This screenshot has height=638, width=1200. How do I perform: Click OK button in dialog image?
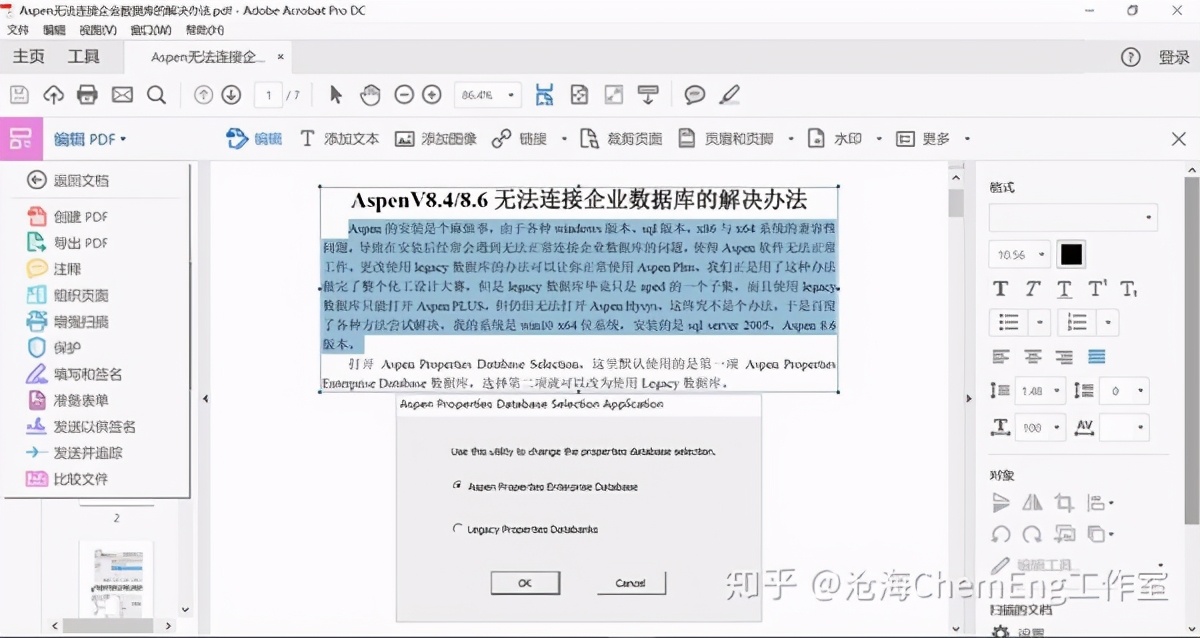click(525, 582)
